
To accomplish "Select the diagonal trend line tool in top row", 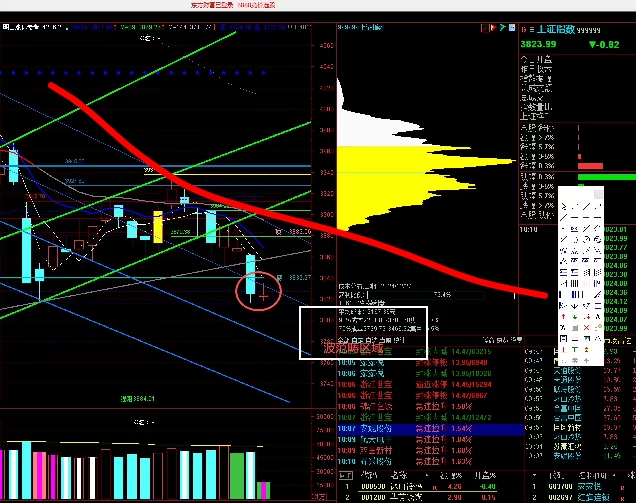I will point(587,206).
